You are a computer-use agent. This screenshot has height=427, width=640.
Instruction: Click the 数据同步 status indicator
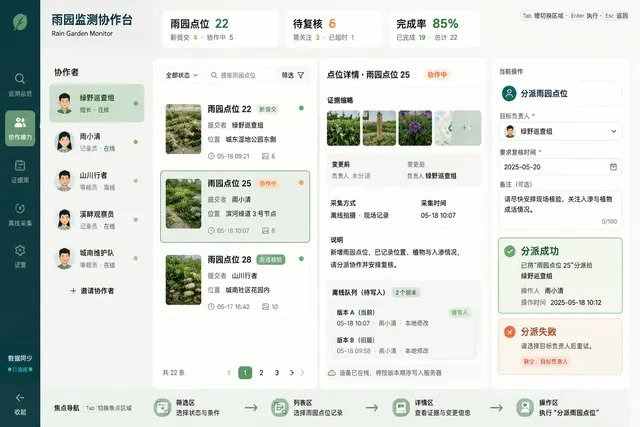point(20,363)
